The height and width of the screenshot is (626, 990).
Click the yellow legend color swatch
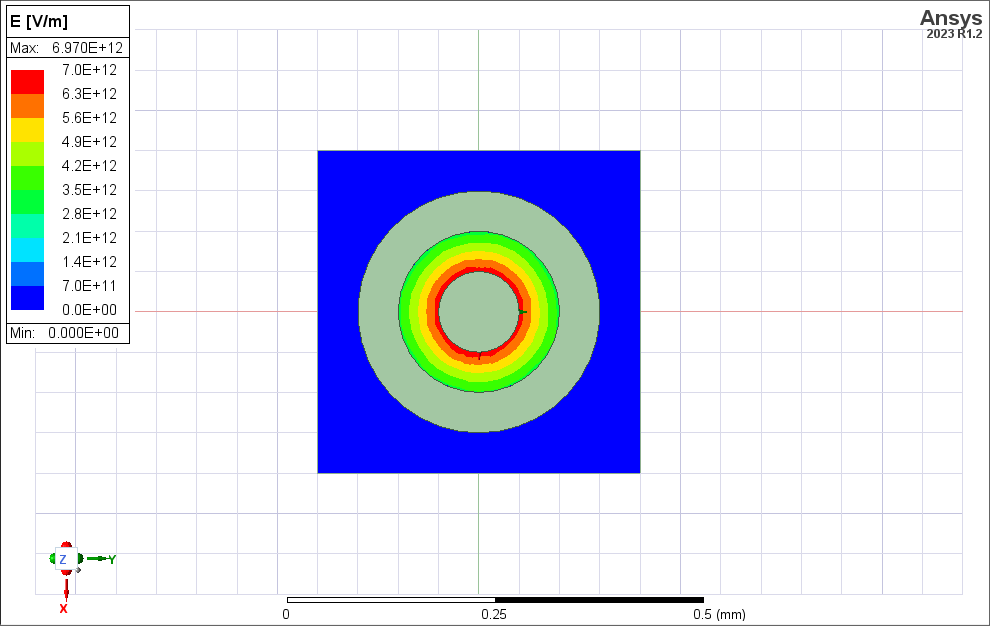coord(27,130)
